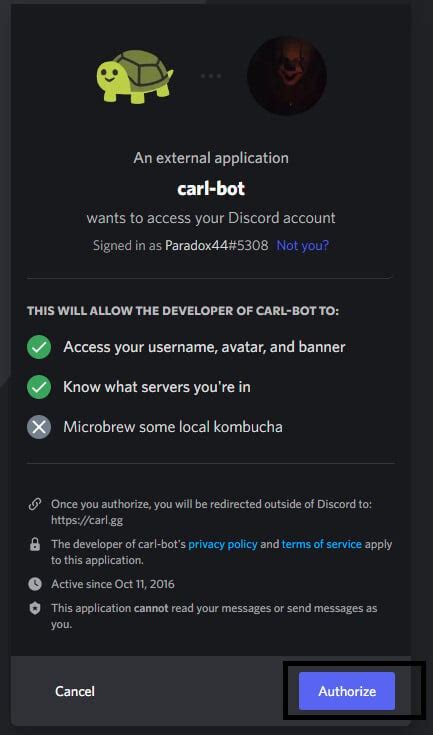Click the carl-bot application name
Screen dimensions: 433x735
211,188
